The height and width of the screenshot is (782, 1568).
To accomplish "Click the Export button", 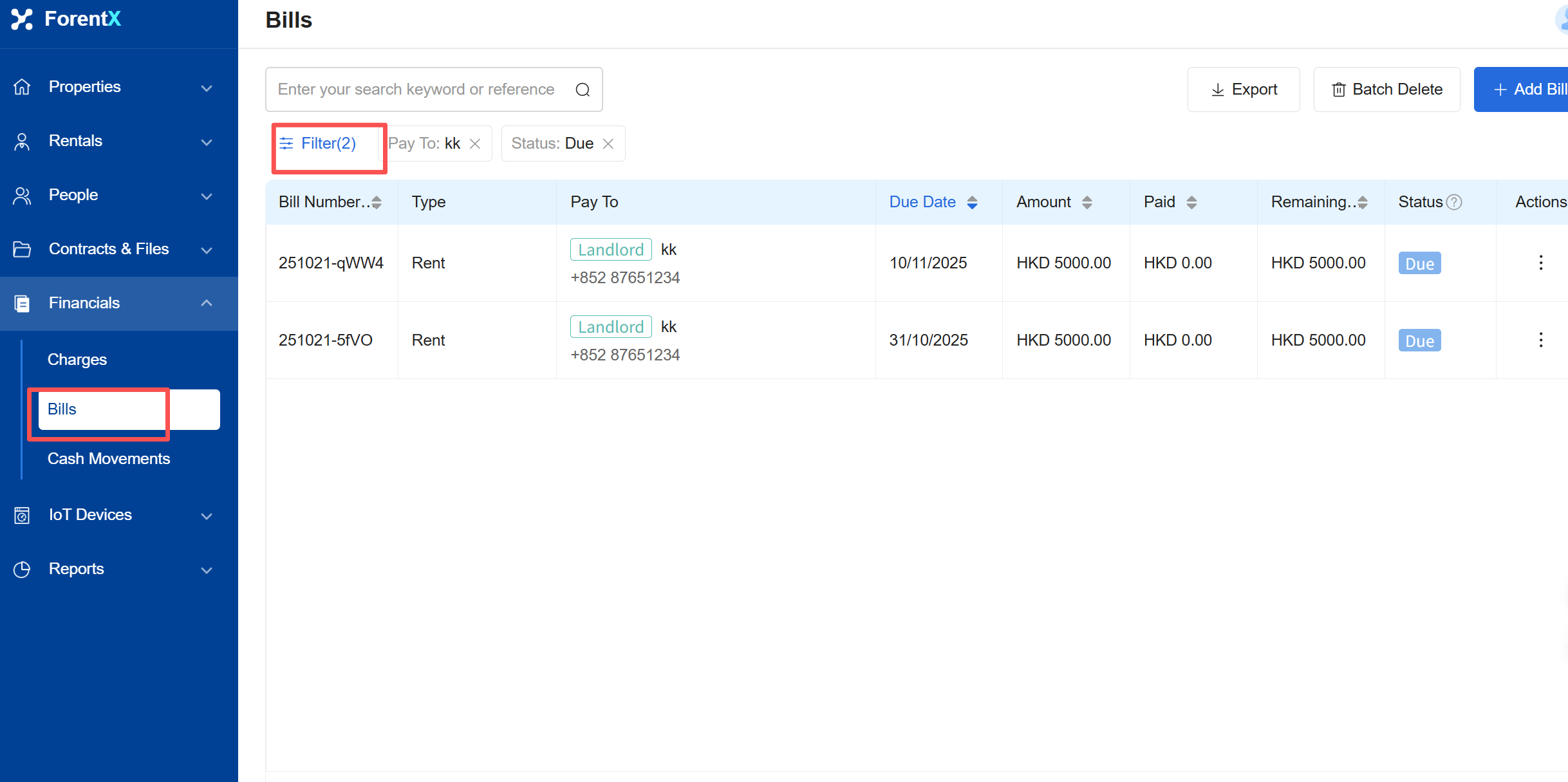I will pos(1244,89).
